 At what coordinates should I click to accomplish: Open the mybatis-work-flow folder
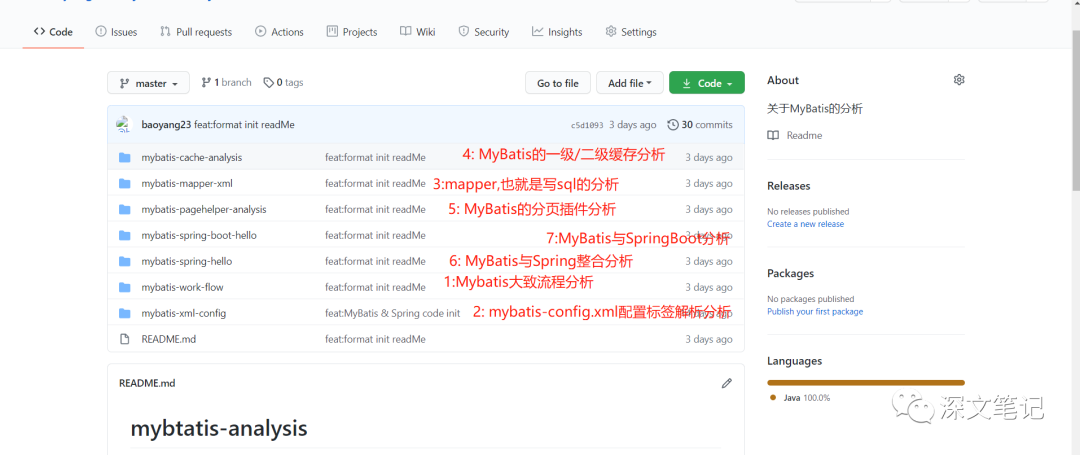tap(183, 287)
